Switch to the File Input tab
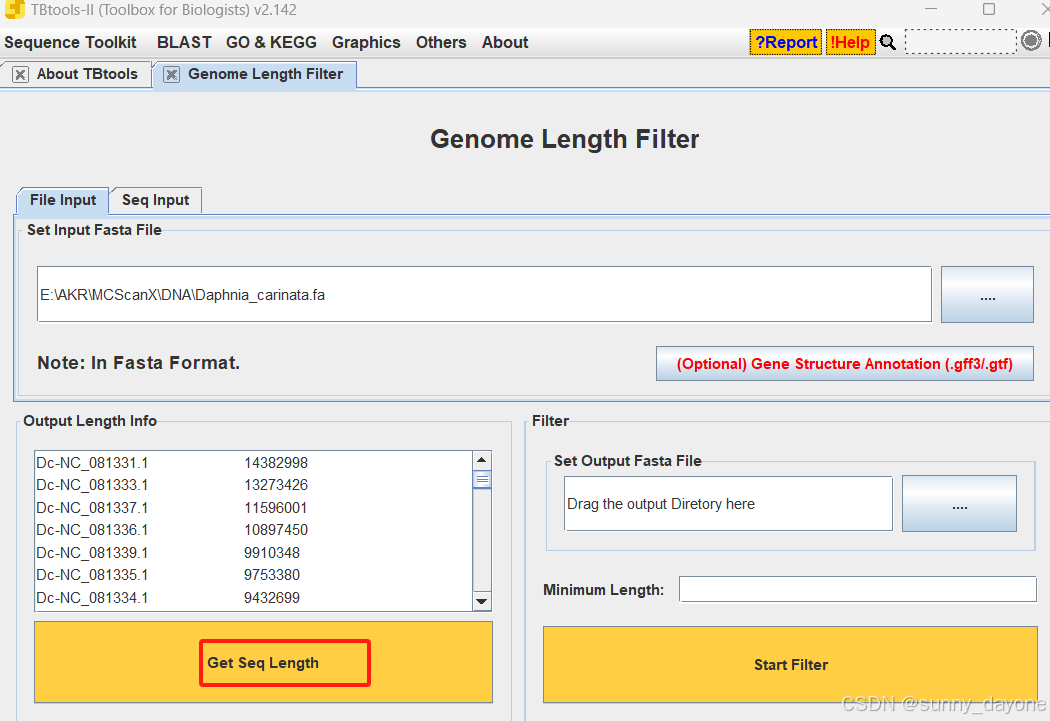This screenshot has width=1050, height=721. tap(63, 200)
